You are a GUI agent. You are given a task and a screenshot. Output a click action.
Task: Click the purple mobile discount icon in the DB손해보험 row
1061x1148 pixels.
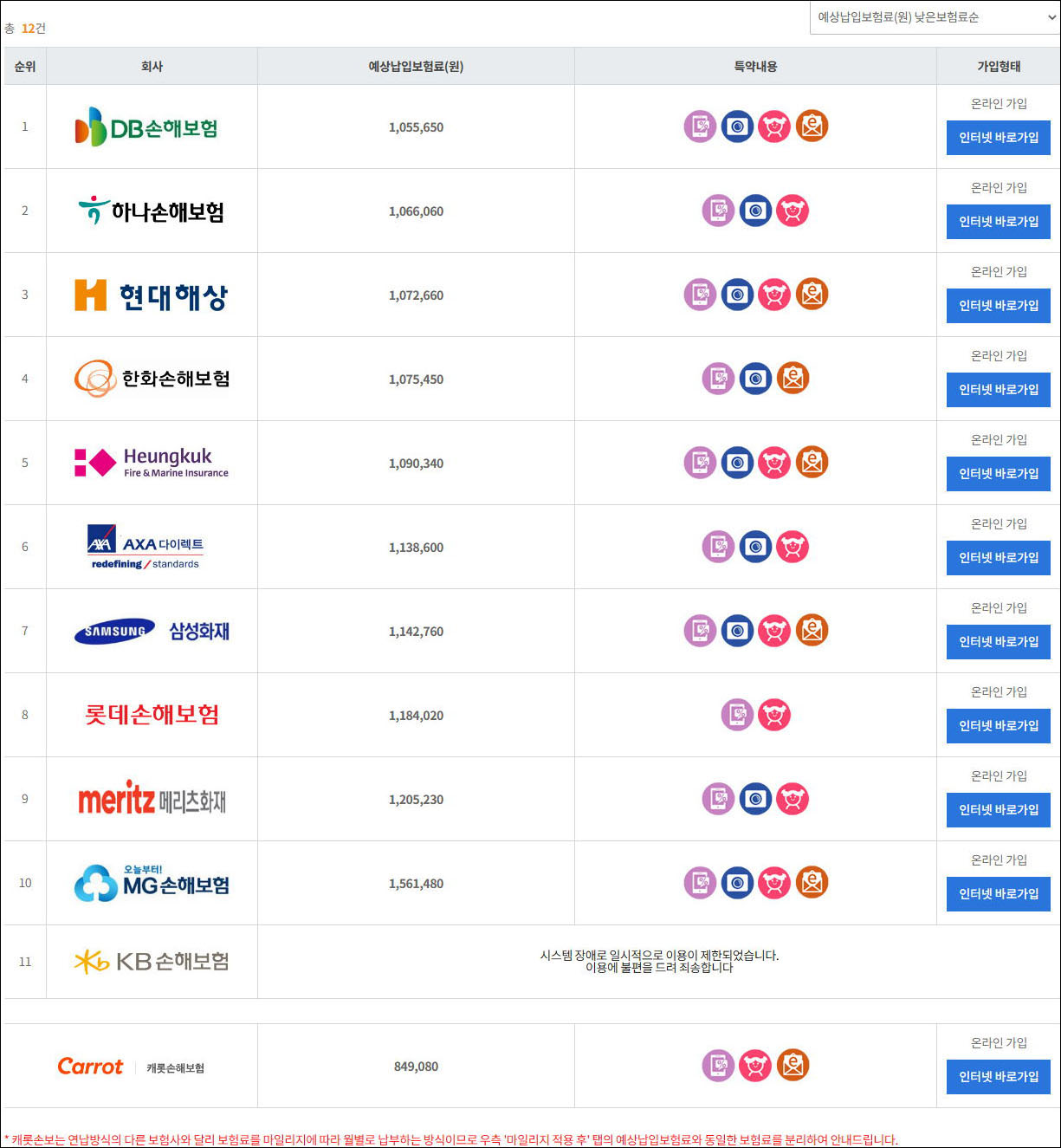[701, 126]
